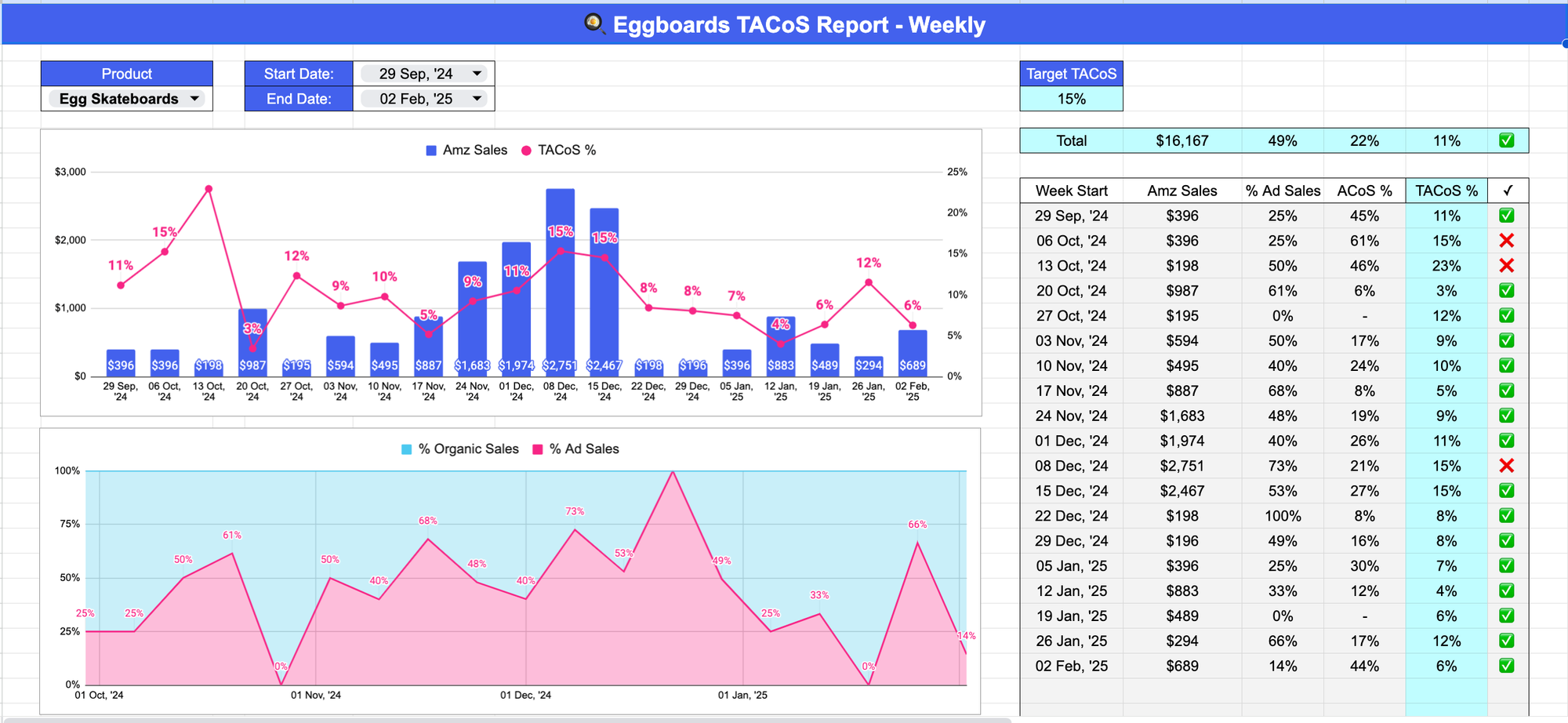Click green check for 10 Nov, '24 row
This screenshot has height=723, width=1568.
coord(1506,365)
